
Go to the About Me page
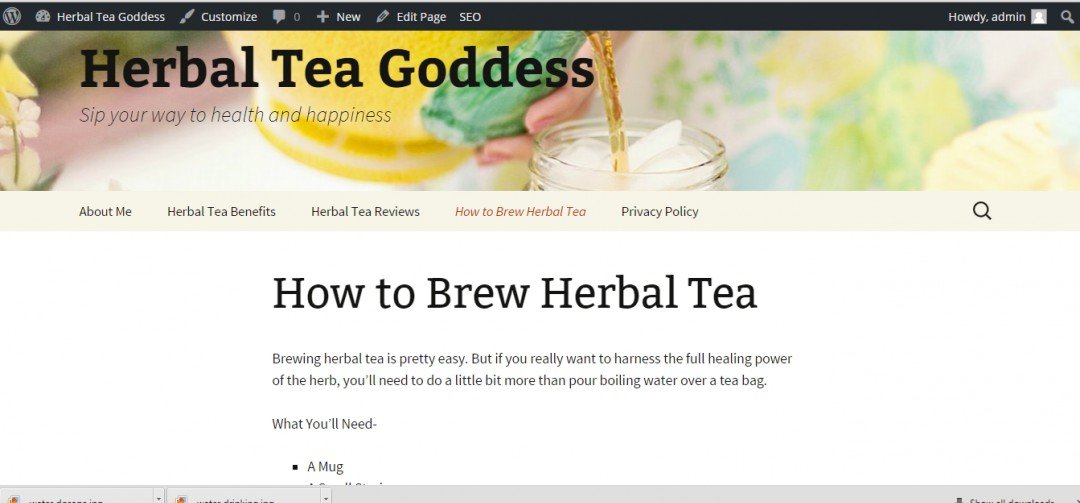tap(105, 212)
